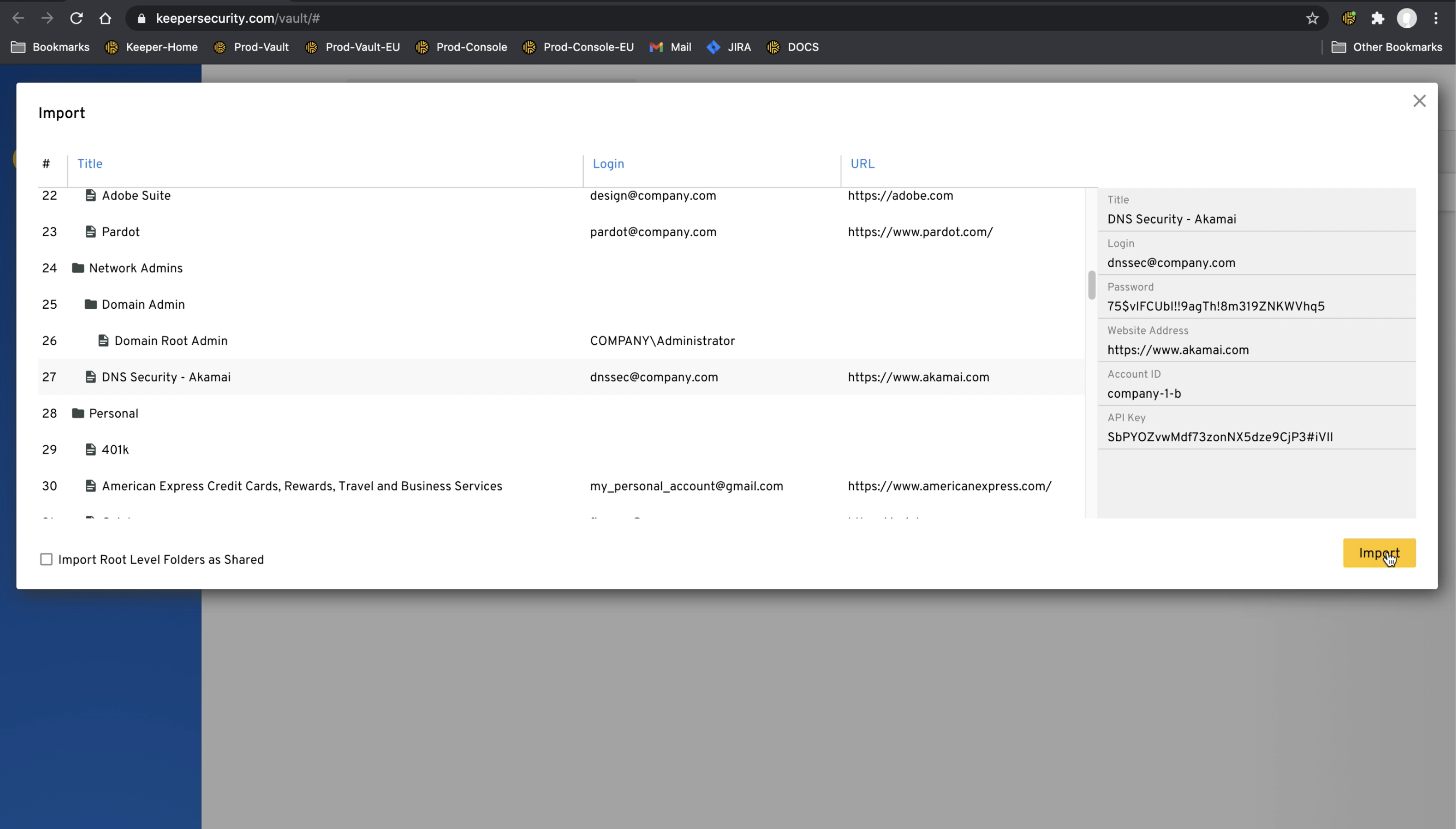Reload the page
The width and height of the screenshot is (1456, 829).
(76, 18)
